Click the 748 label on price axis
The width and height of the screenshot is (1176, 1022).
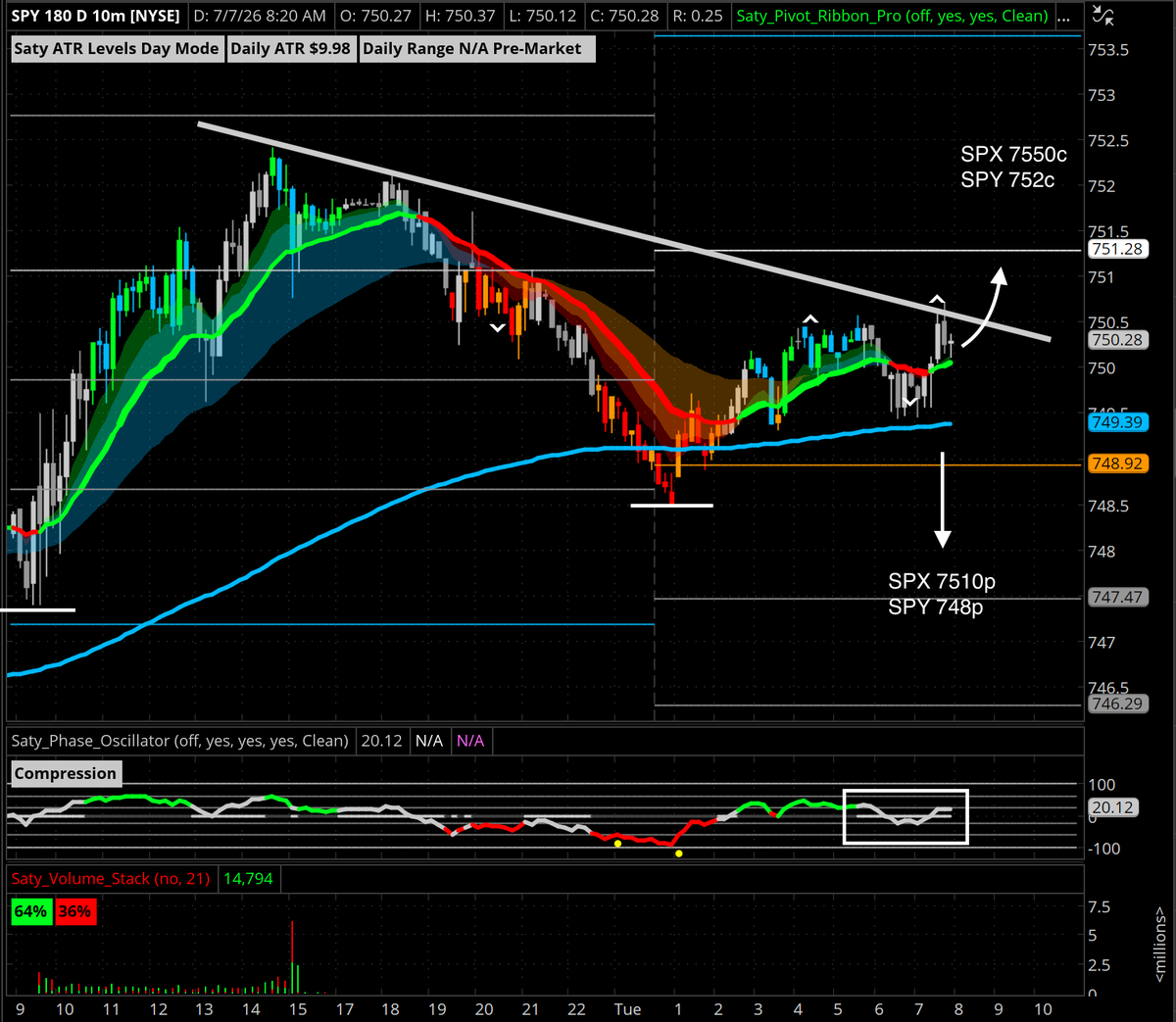(x=1102, y=552)
